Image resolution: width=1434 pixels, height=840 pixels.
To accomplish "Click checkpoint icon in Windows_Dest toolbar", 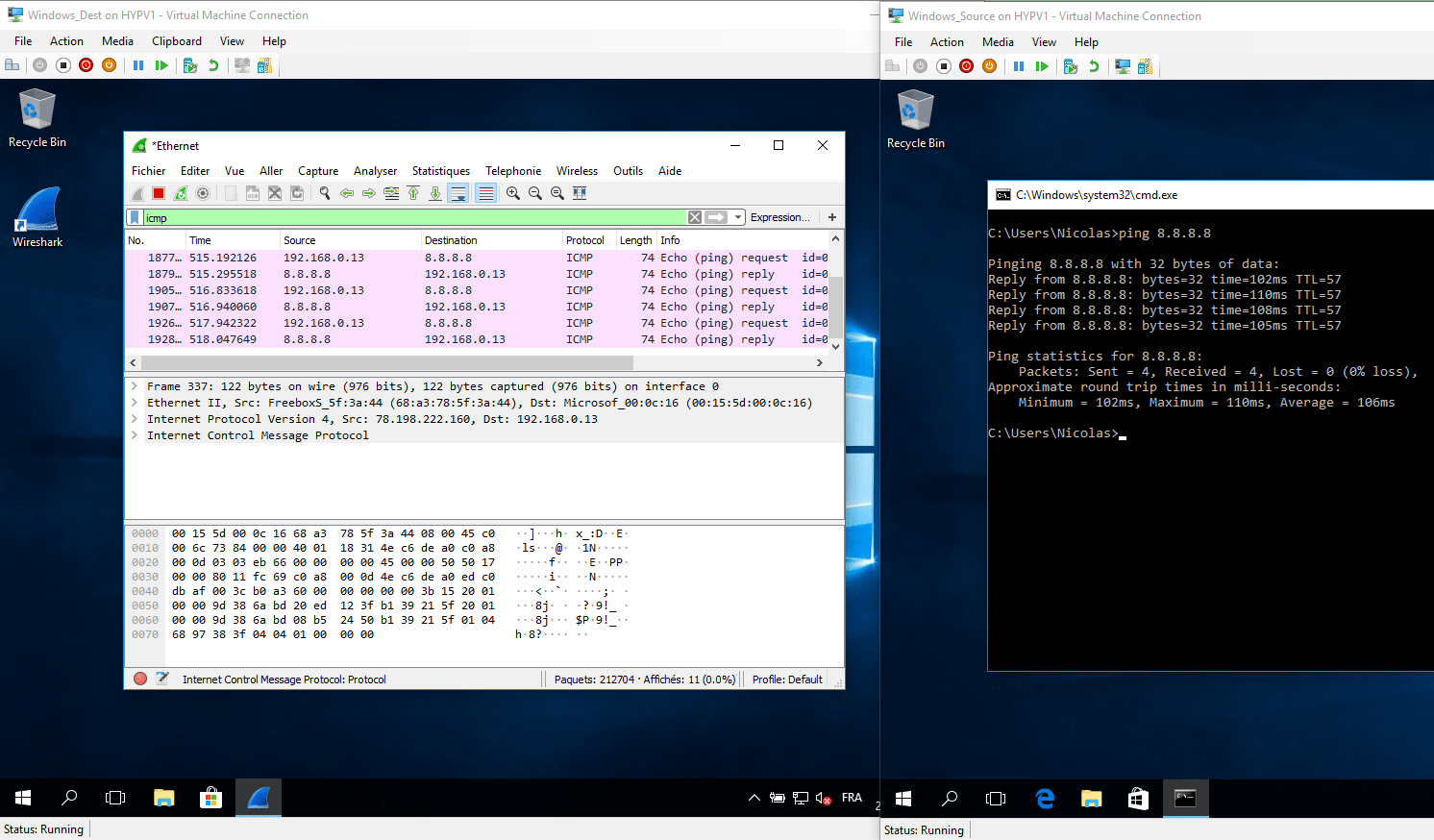I will 190,65.
